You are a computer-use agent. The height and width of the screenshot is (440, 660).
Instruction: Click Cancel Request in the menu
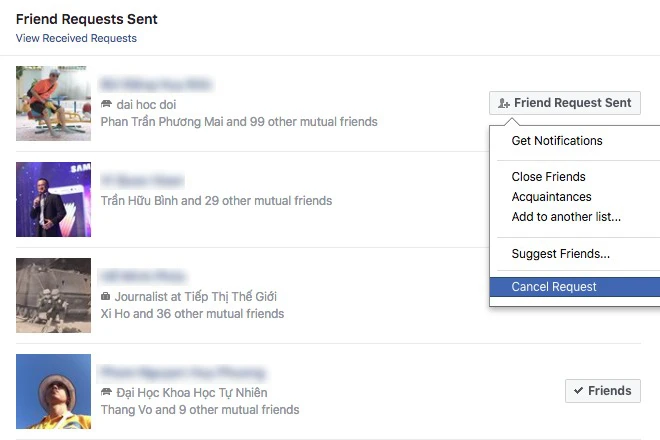coord(554,287)
